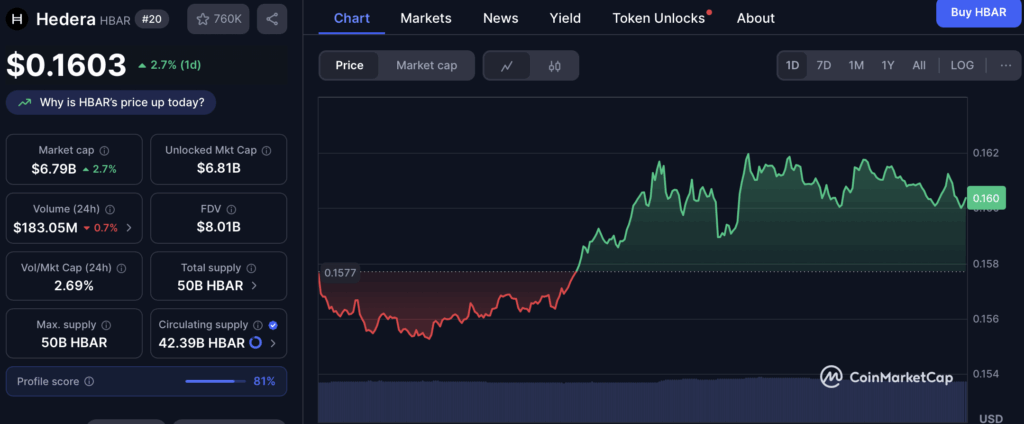The image size is (1024, 424).
Task: Click the $8.01B FDV value
Action: [x=219, y=227]
